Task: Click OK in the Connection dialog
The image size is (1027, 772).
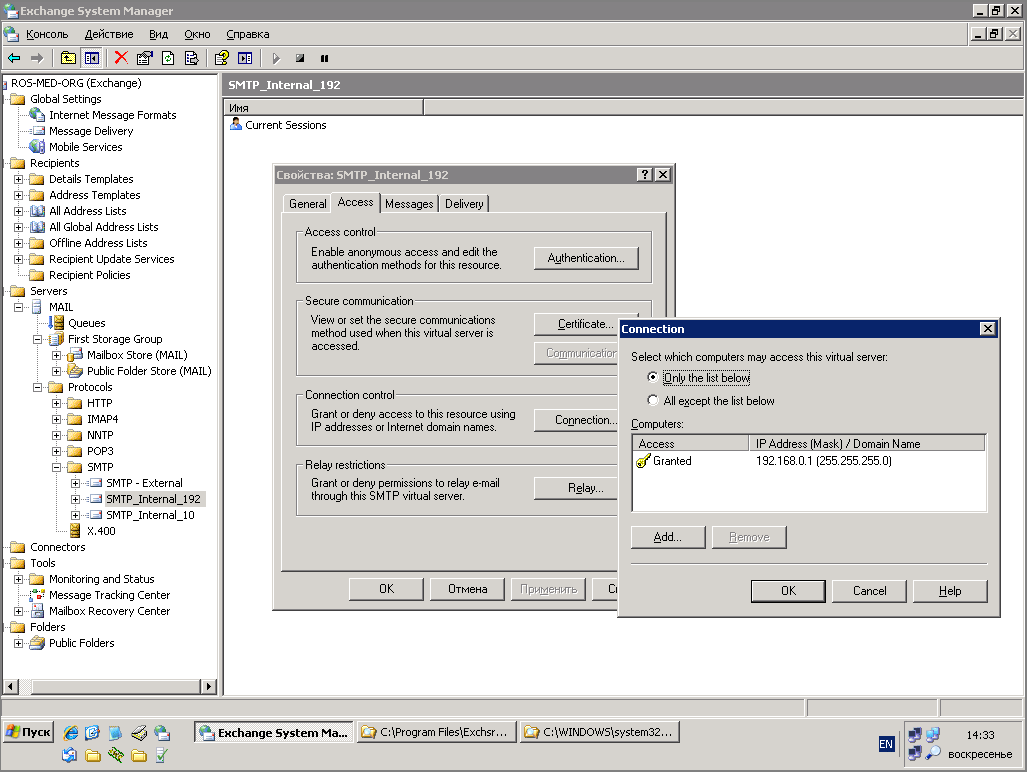Action: click(789, 591)
